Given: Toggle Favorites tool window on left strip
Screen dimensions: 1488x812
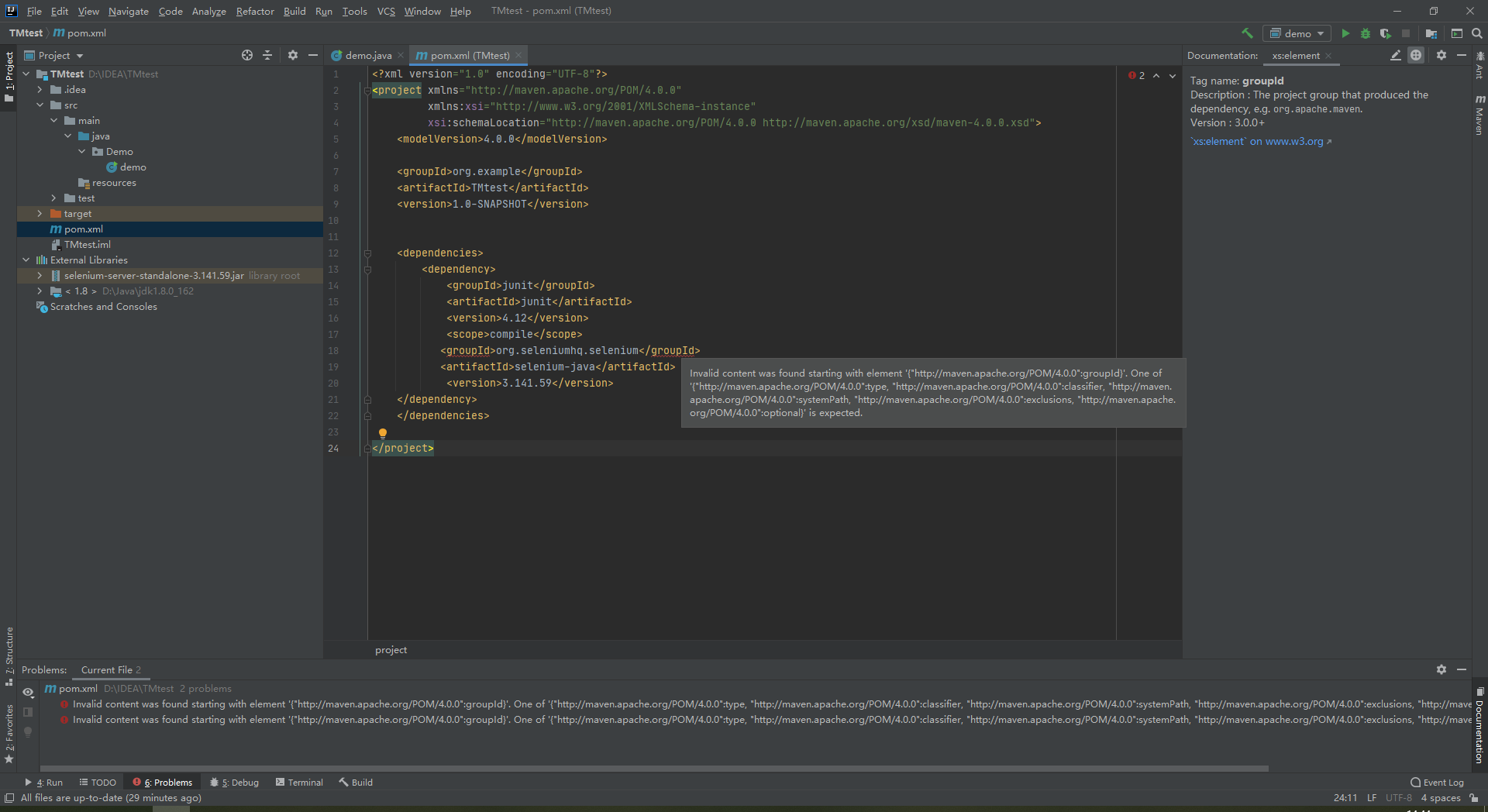Looking at the screenshot, I should point(9,734).
